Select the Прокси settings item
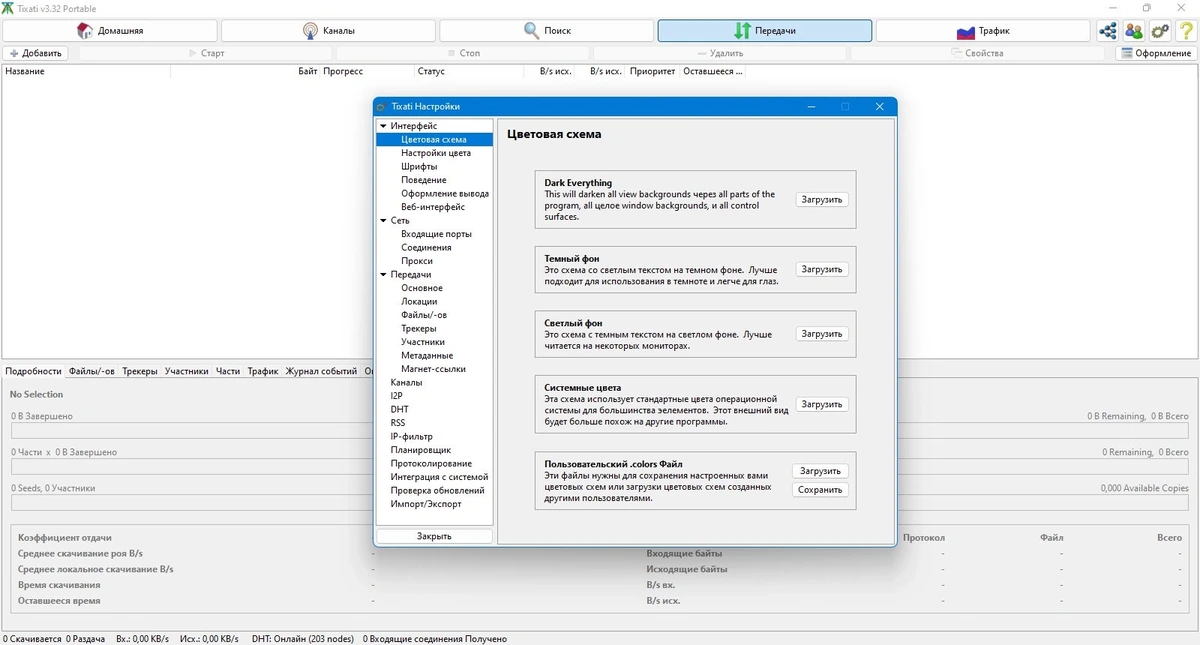This screenshot has width=1200, height=645. pyautogui.click(x=417, y=261)
